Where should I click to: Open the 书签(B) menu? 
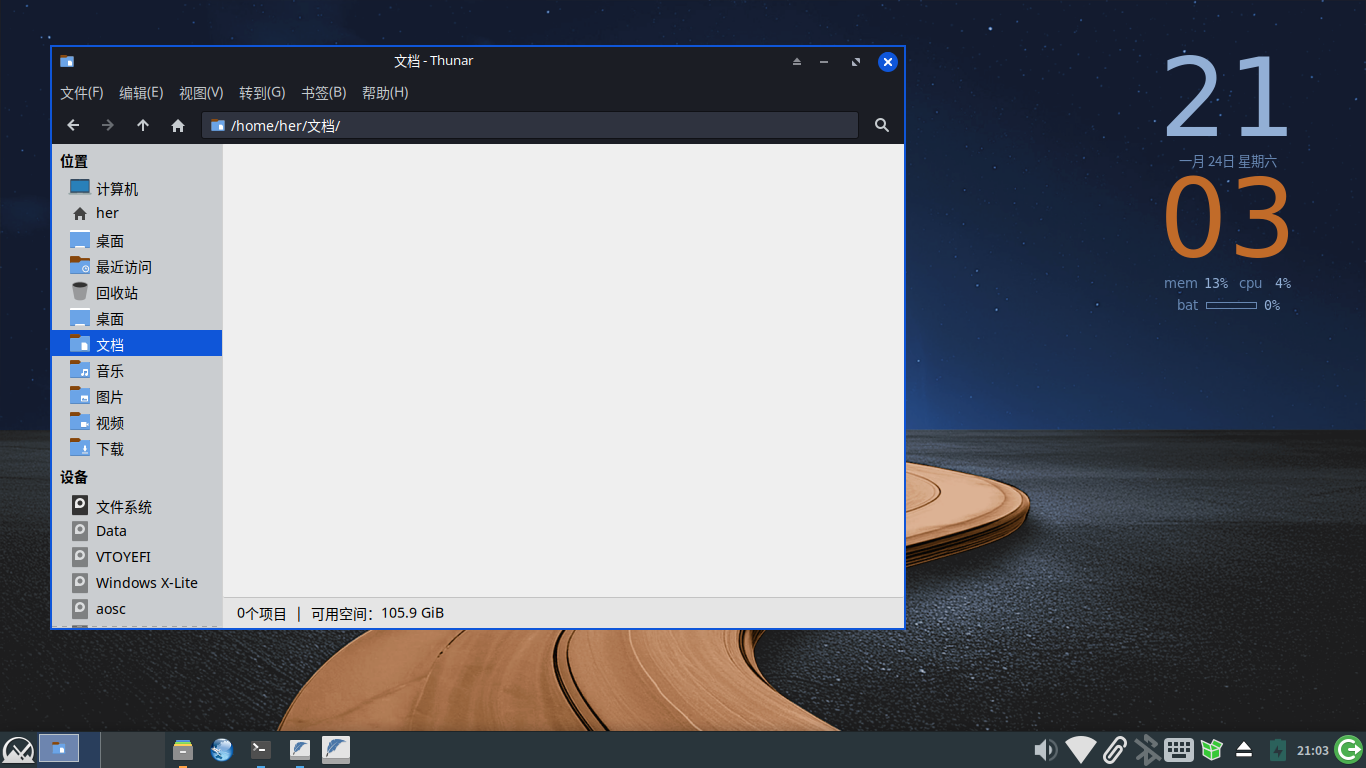point(323,92)
